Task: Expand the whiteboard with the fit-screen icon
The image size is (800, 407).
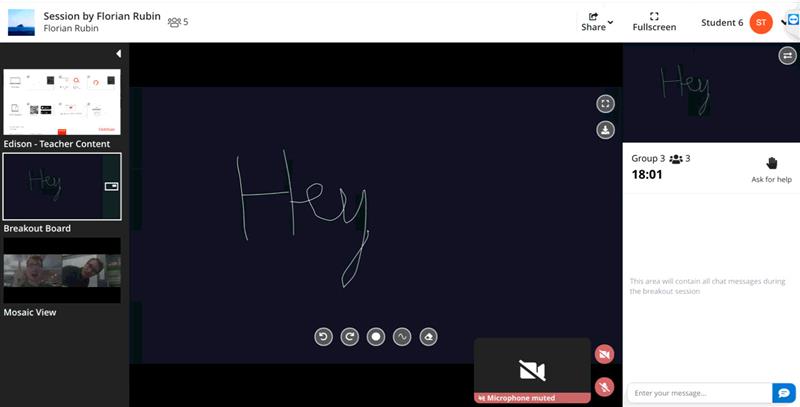Action: pyautogui.click(x=605, y=104)
